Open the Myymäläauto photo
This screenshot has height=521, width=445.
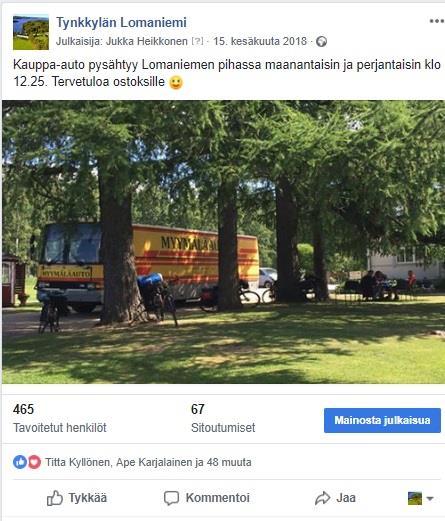coord(223,242)
